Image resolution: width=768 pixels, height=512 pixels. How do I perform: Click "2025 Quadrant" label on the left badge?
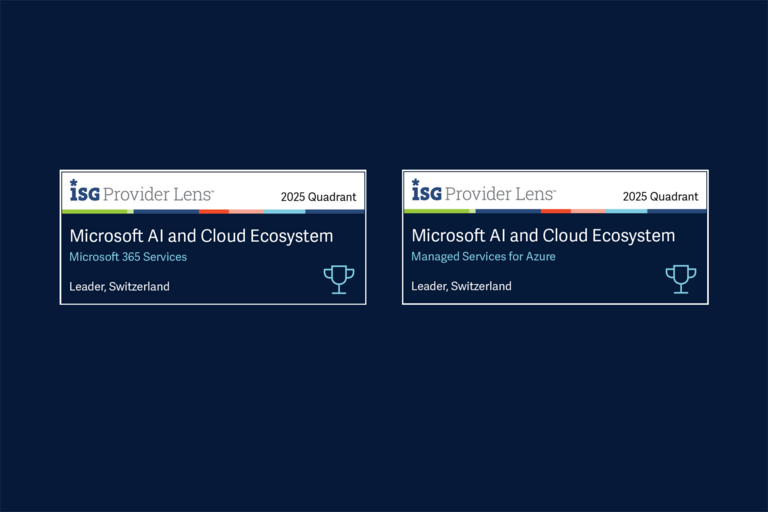point(318,197)
